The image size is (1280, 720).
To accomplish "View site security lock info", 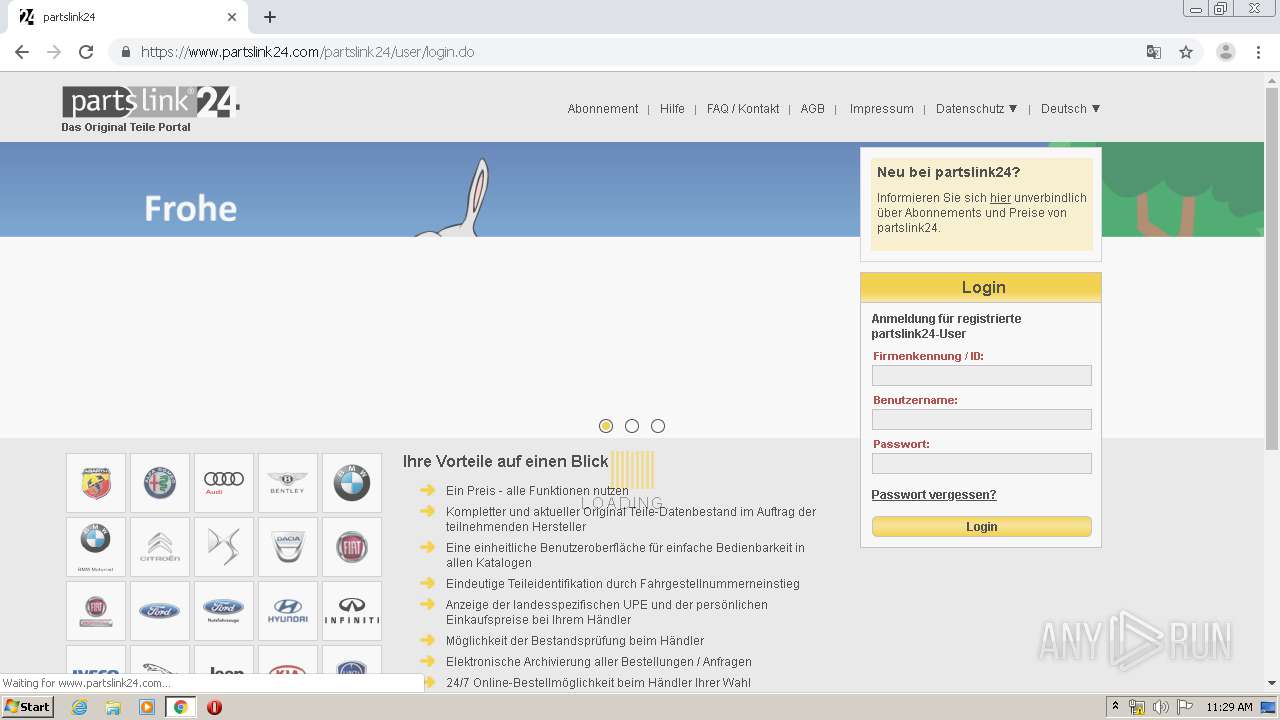I will pos(125,52).
